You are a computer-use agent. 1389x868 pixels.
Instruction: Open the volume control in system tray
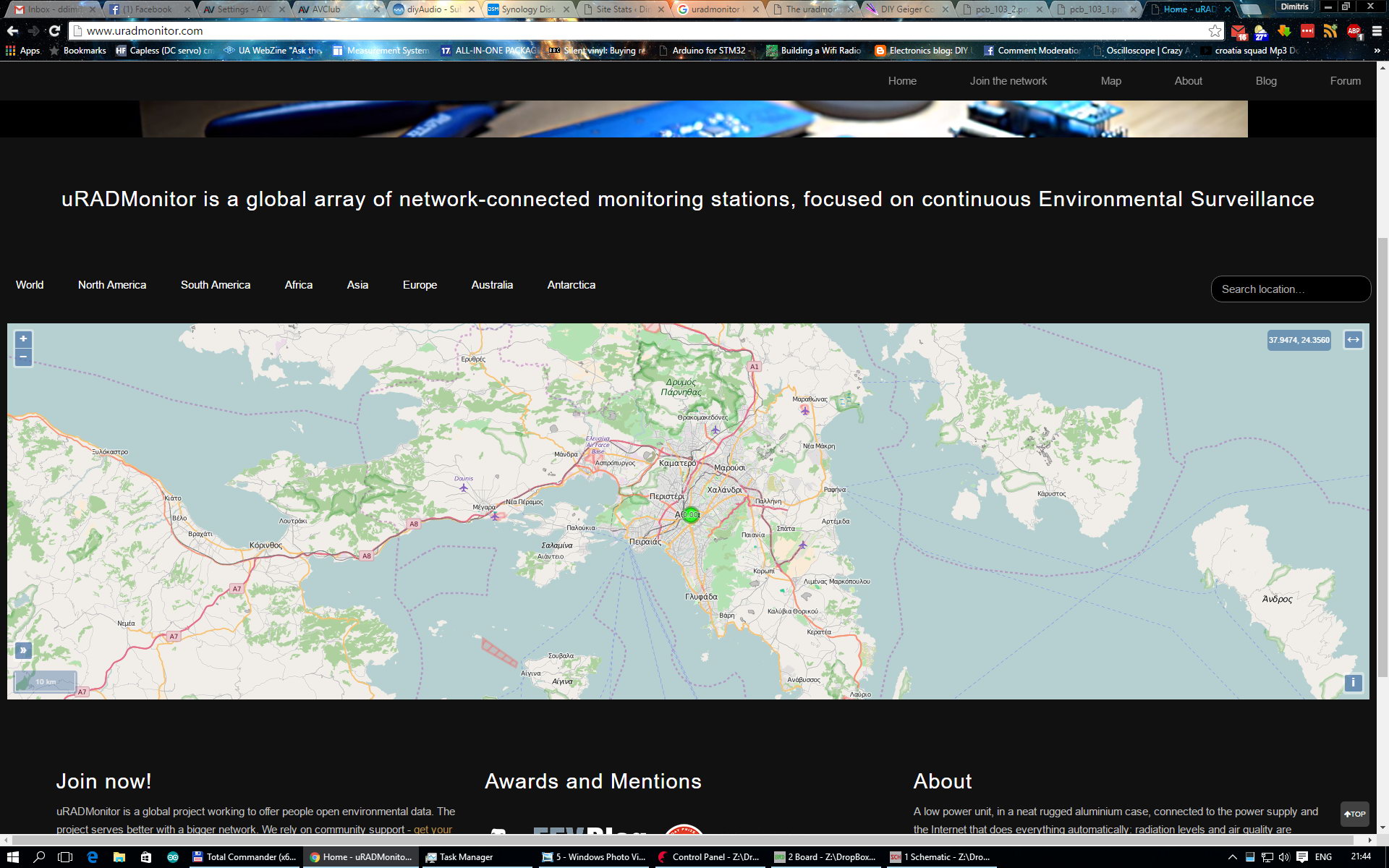tap(1284, 856)
